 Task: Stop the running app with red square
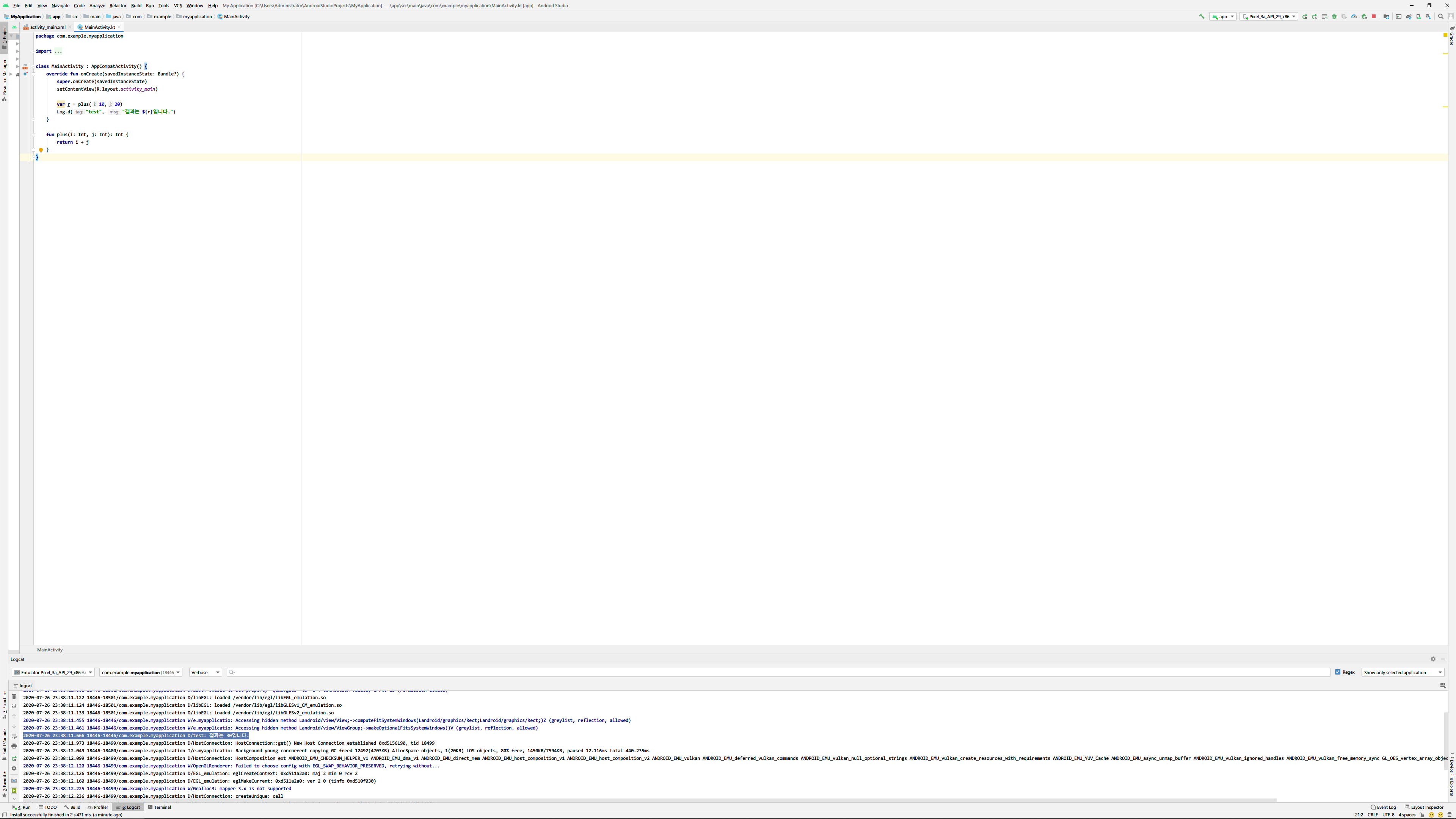click(x=1374, y=17)
